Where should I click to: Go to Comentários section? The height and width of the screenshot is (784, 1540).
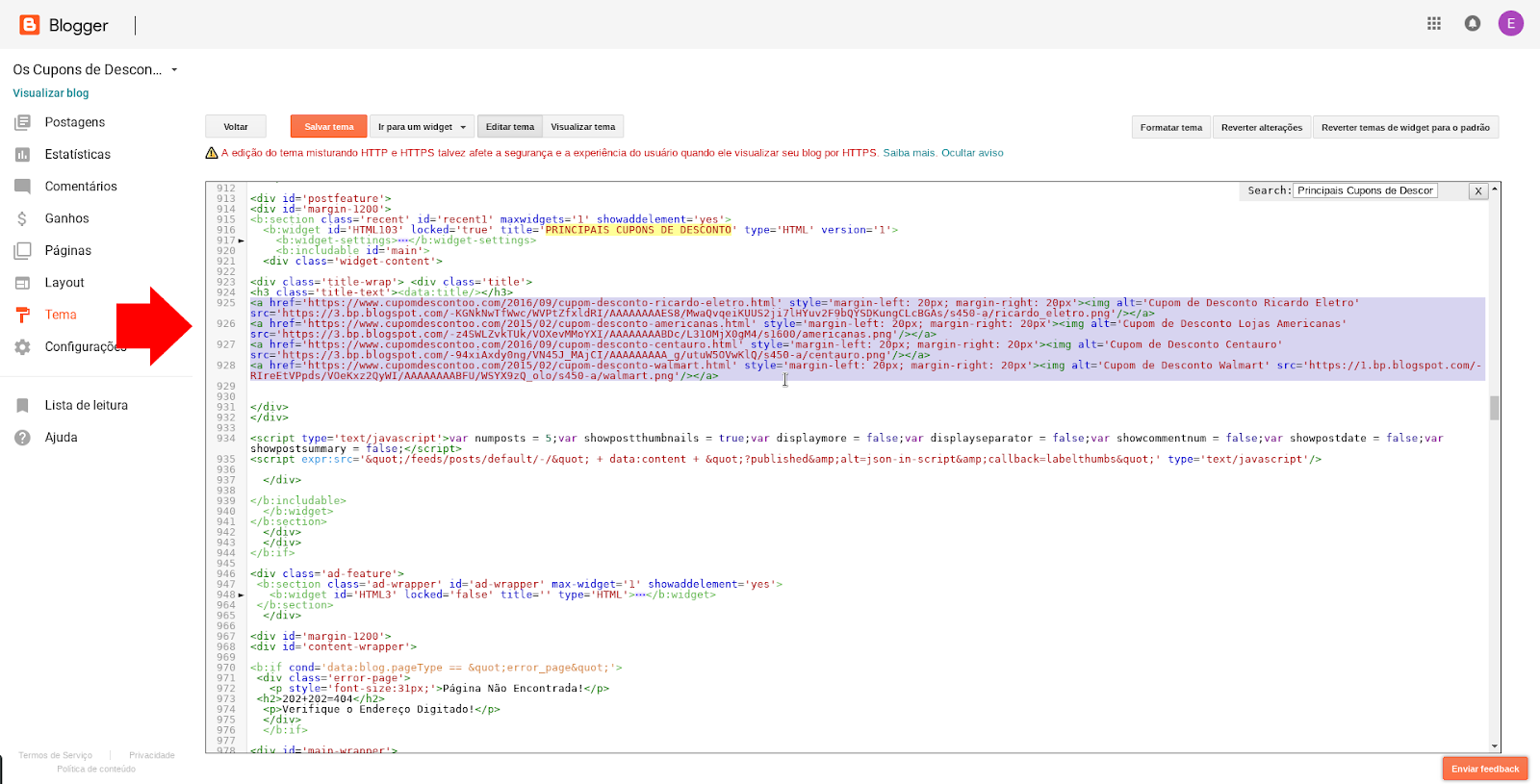pos(81,187)
